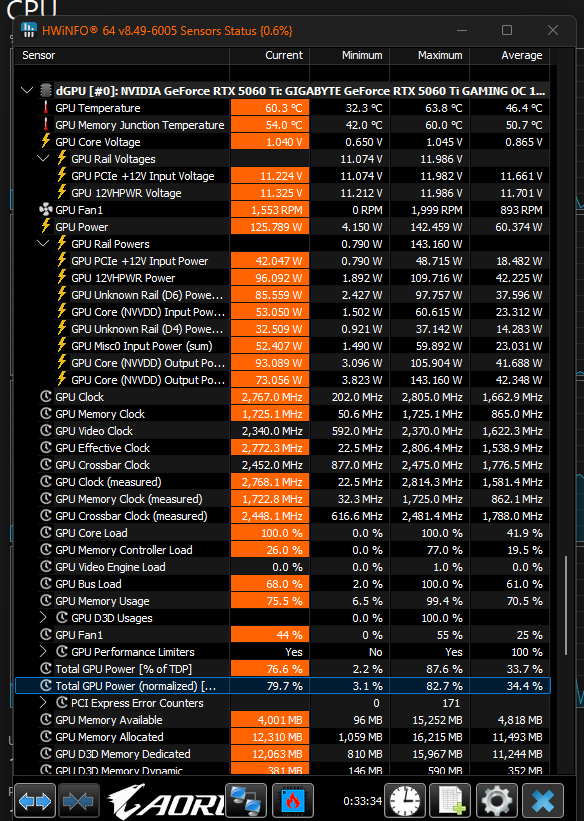Click the 63.8 °C maximum temperature value
This screenshot has width=584, height=821.
coord(443,108)
